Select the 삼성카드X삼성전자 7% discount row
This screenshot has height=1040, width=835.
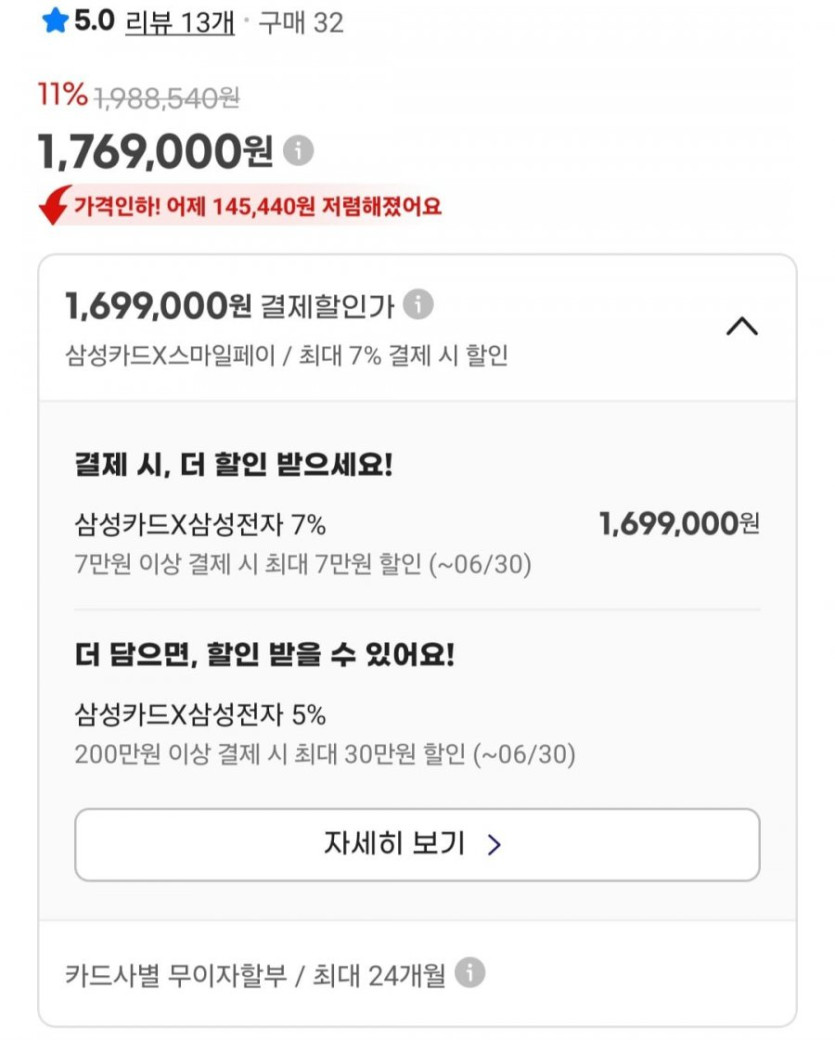(x=200, y=524)
